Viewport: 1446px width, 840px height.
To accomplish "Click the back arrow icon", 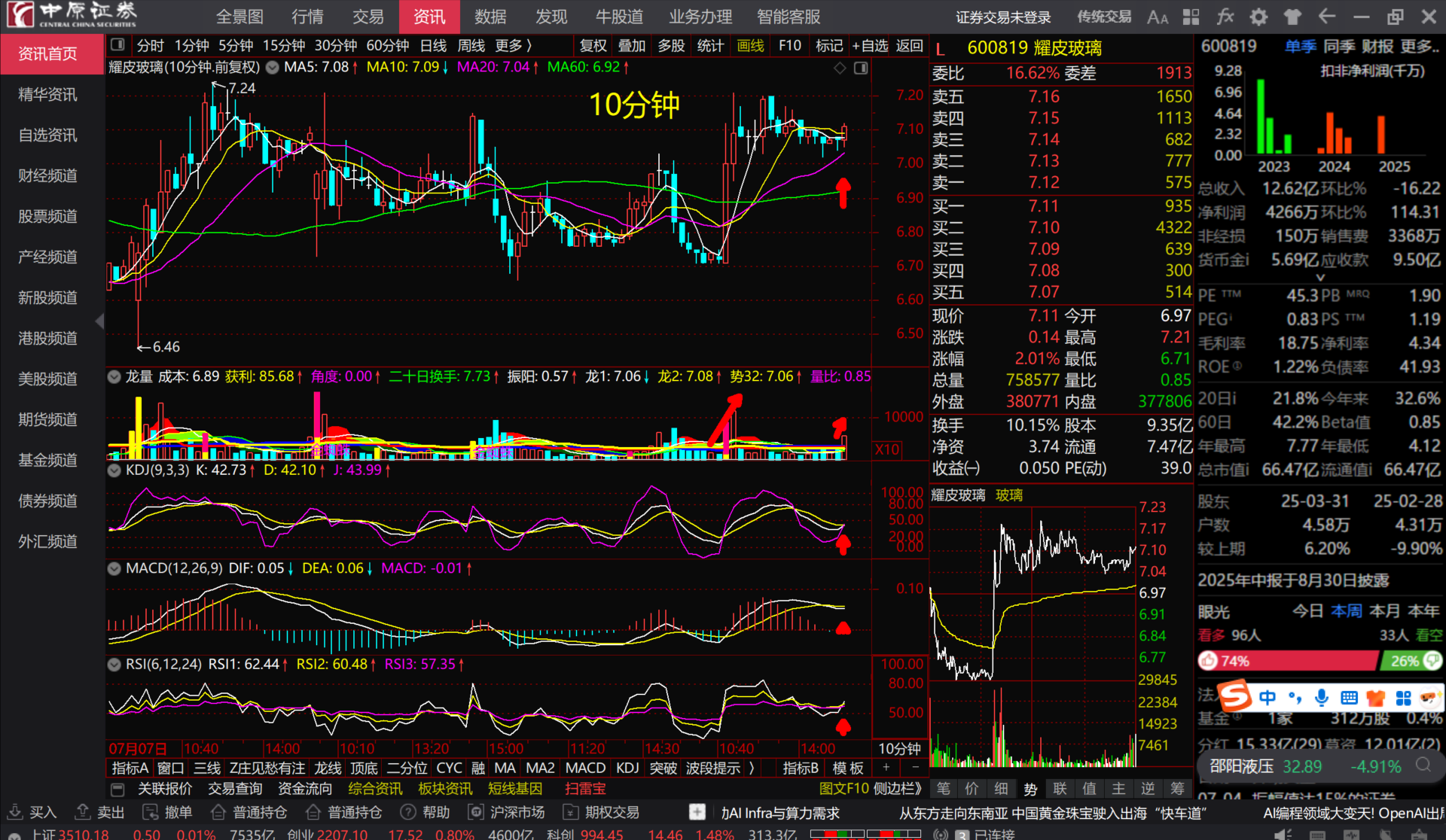I will [1327, 17].
